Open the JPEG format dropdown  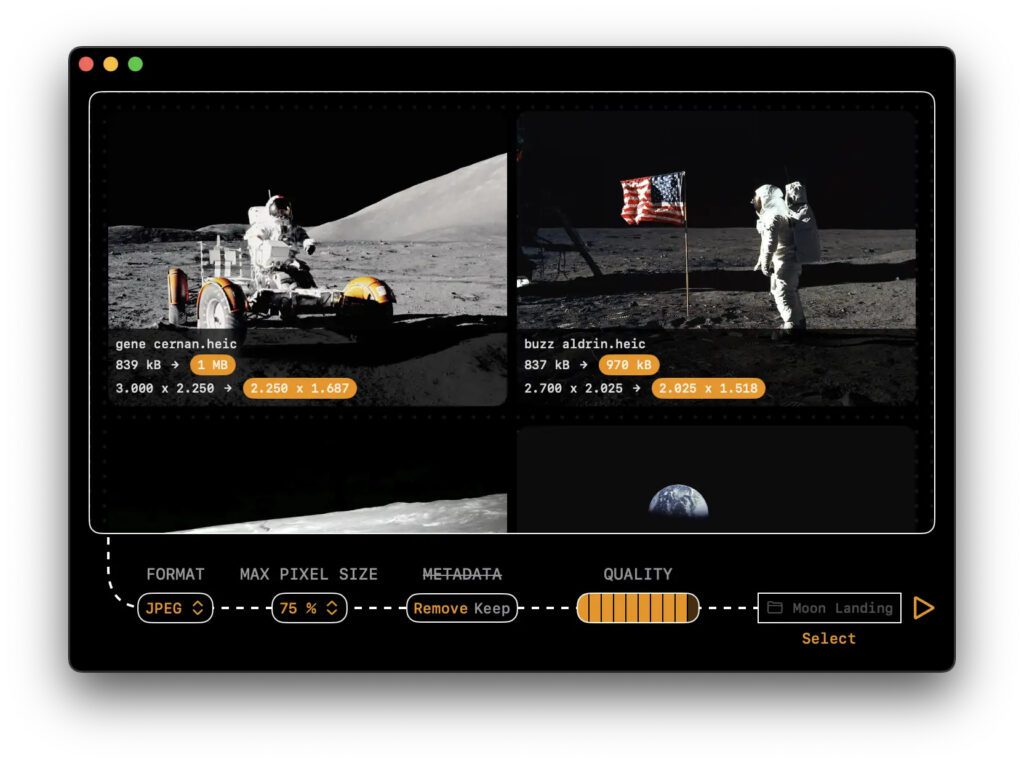pos(175,608)
